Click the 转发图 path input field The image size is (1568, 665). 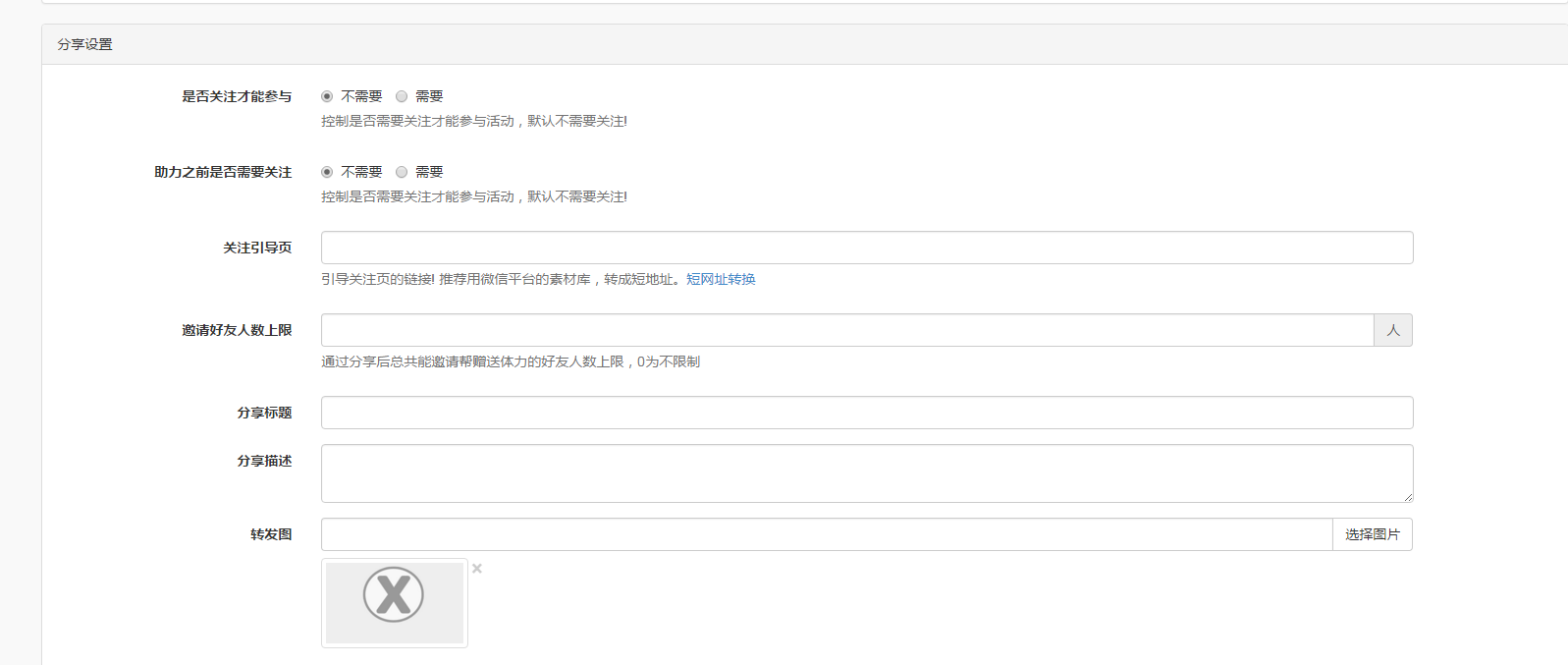click(827, 534)
